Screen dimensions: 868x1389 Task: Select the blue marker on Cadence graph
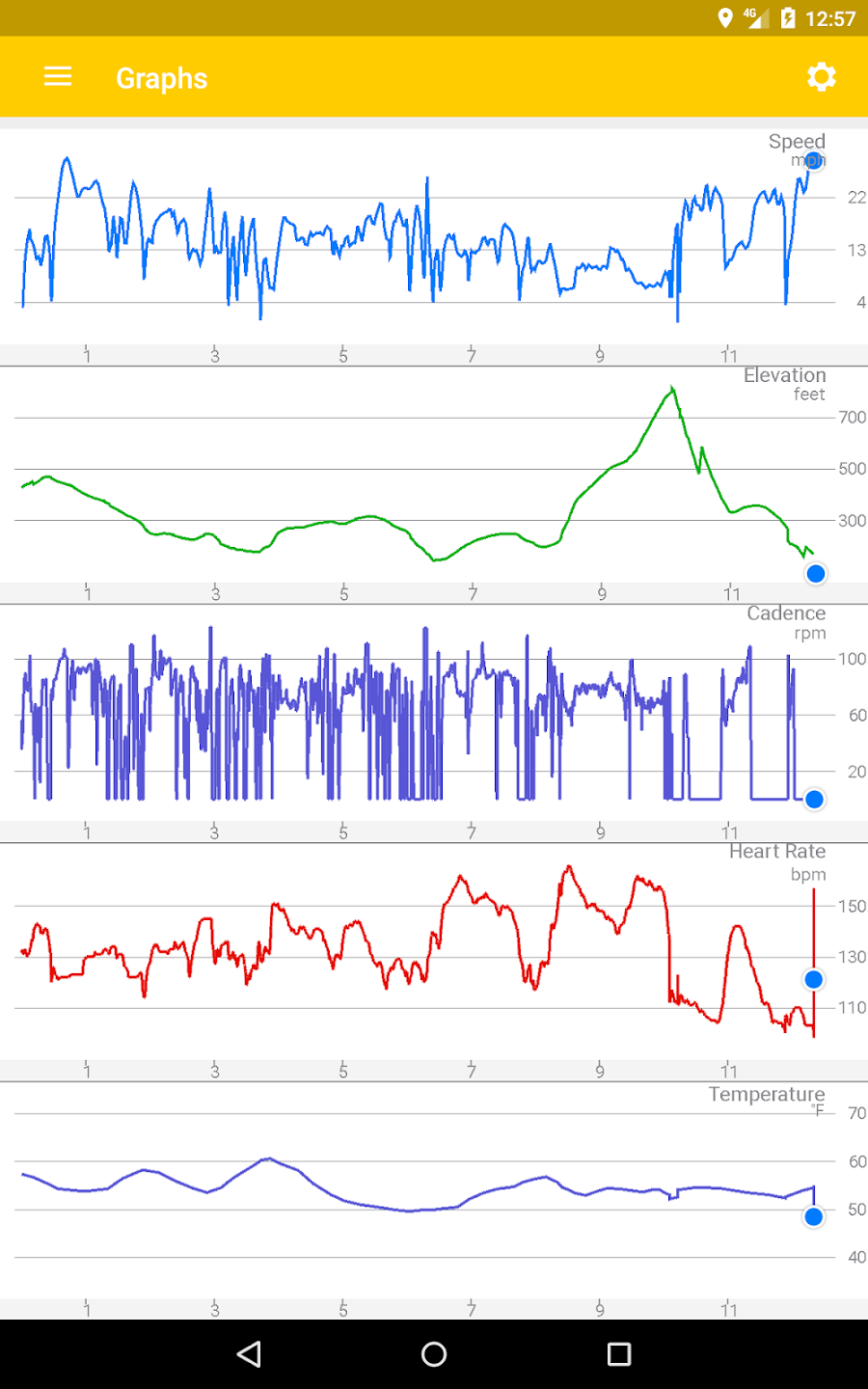click(814, 799)
